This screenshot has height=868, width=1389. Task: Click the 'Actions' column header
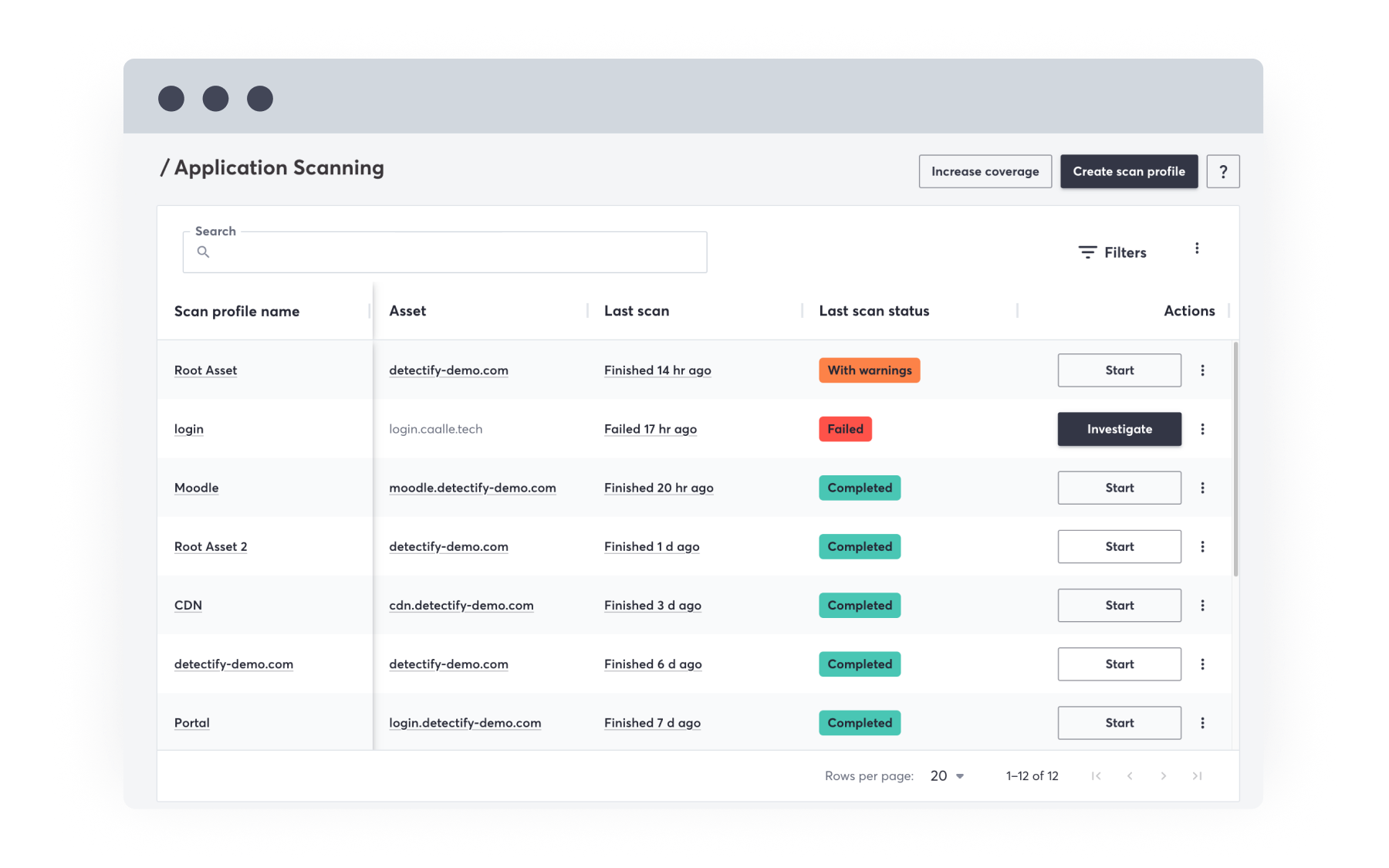[x=1189, y=311]
